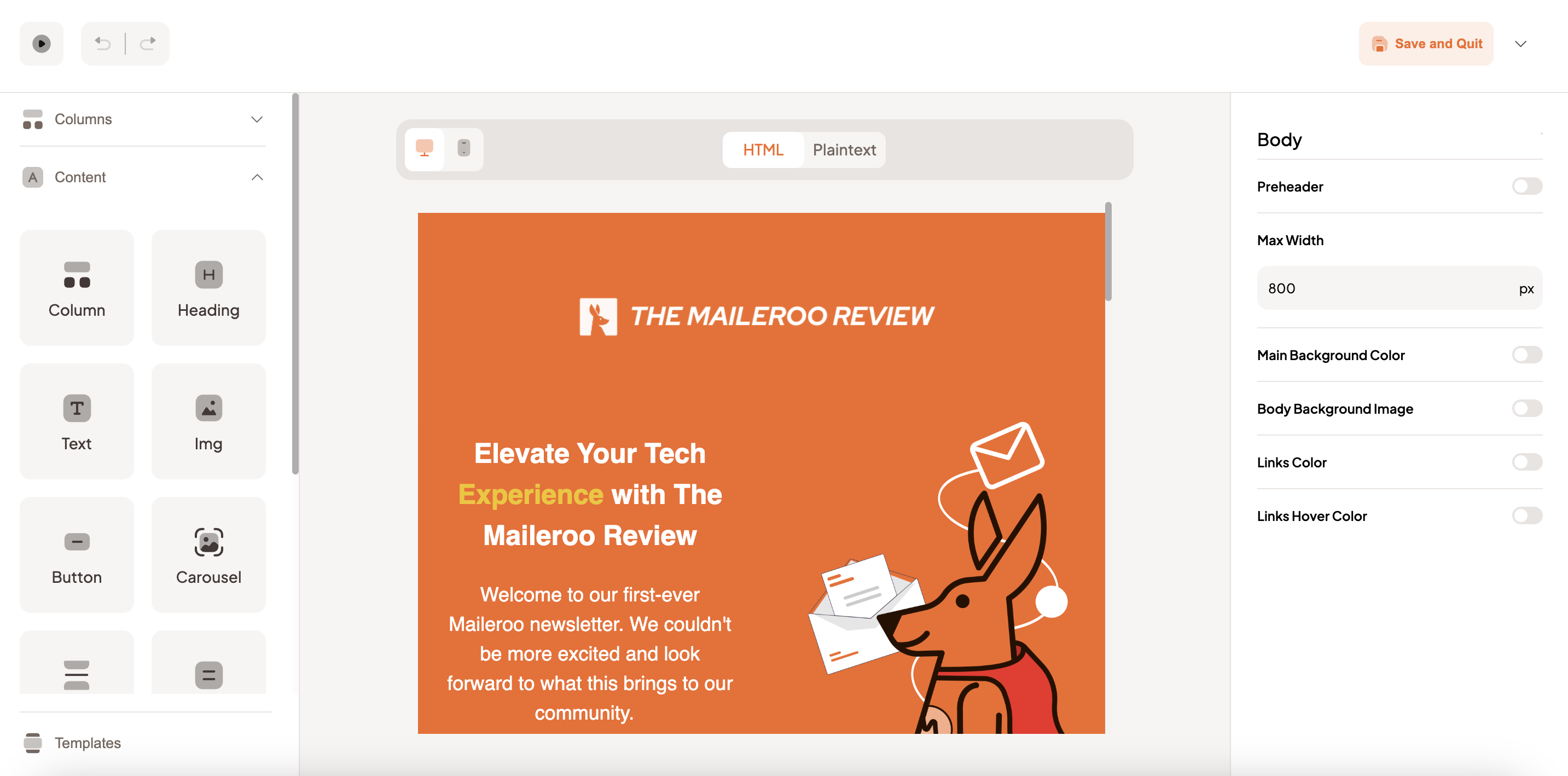Switch to the Plaintext tab

(x=844, y=150)
